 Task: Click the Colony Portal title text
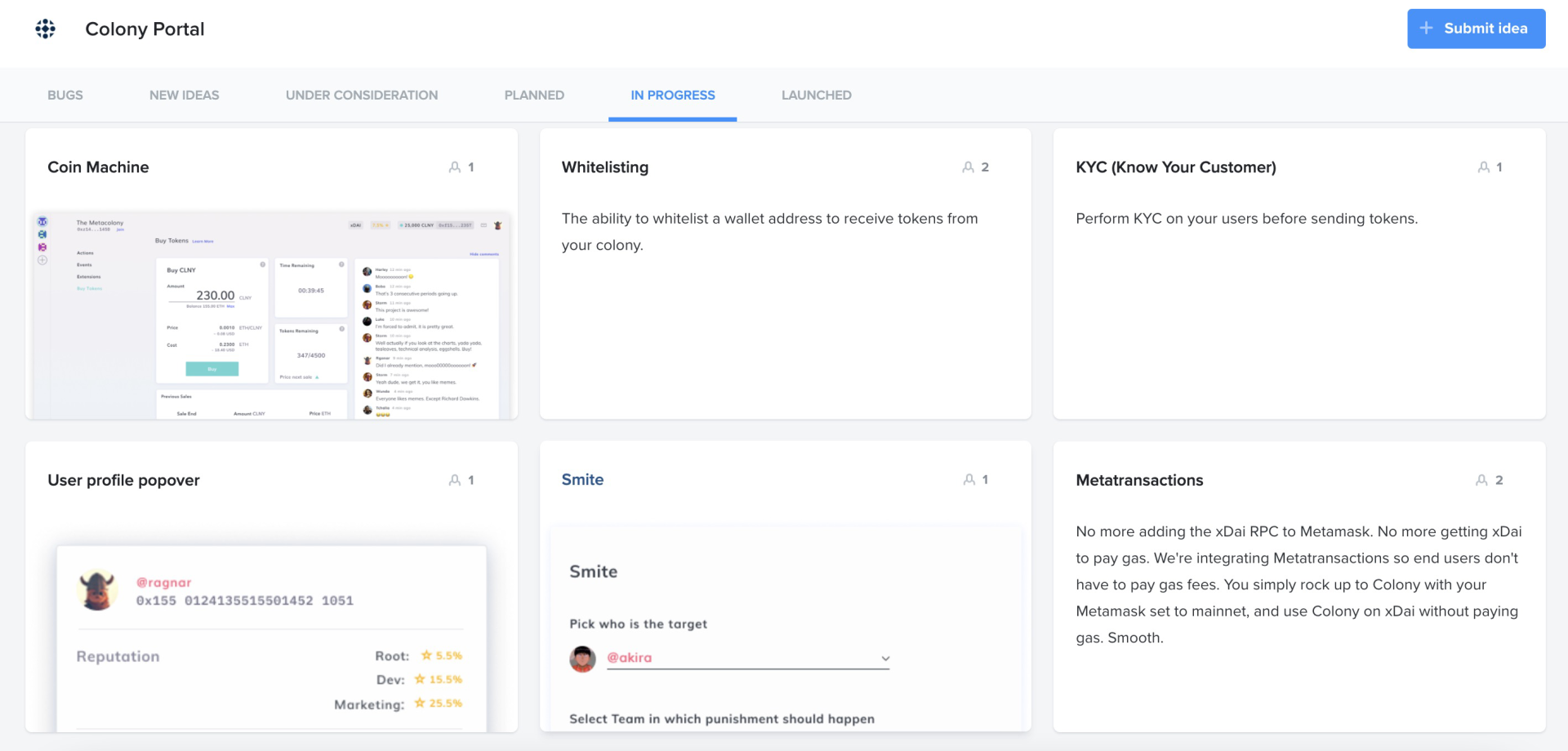click(x=145, y=29)
